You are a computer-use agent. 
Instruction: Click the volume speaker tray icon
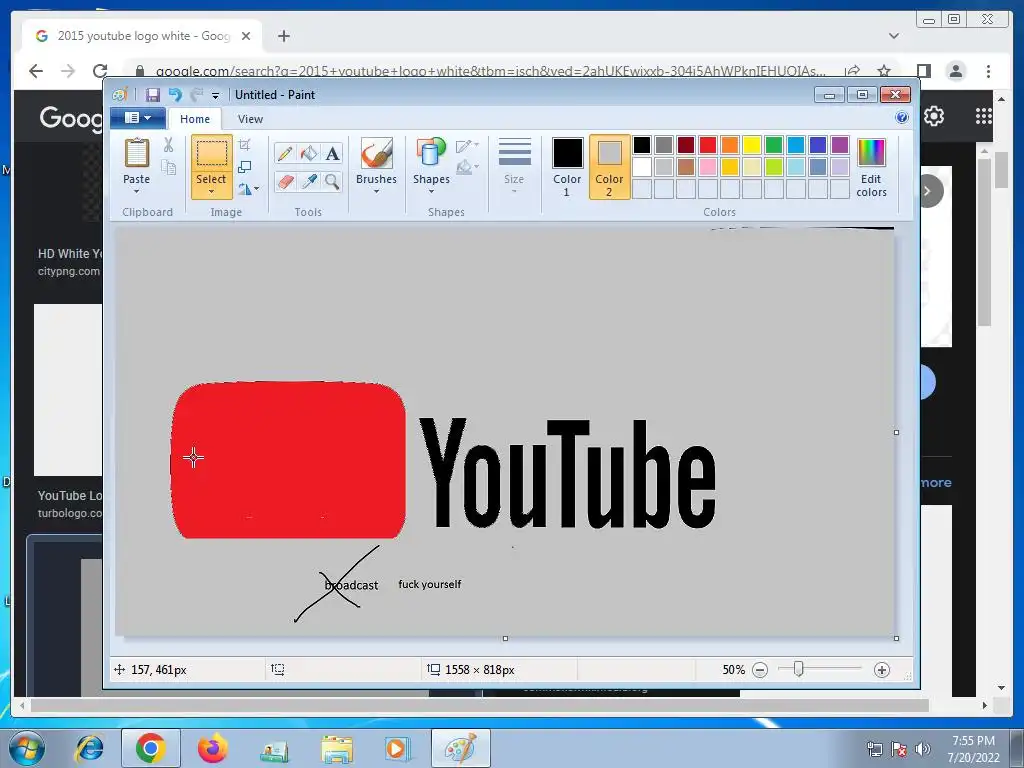coord(922,749)
